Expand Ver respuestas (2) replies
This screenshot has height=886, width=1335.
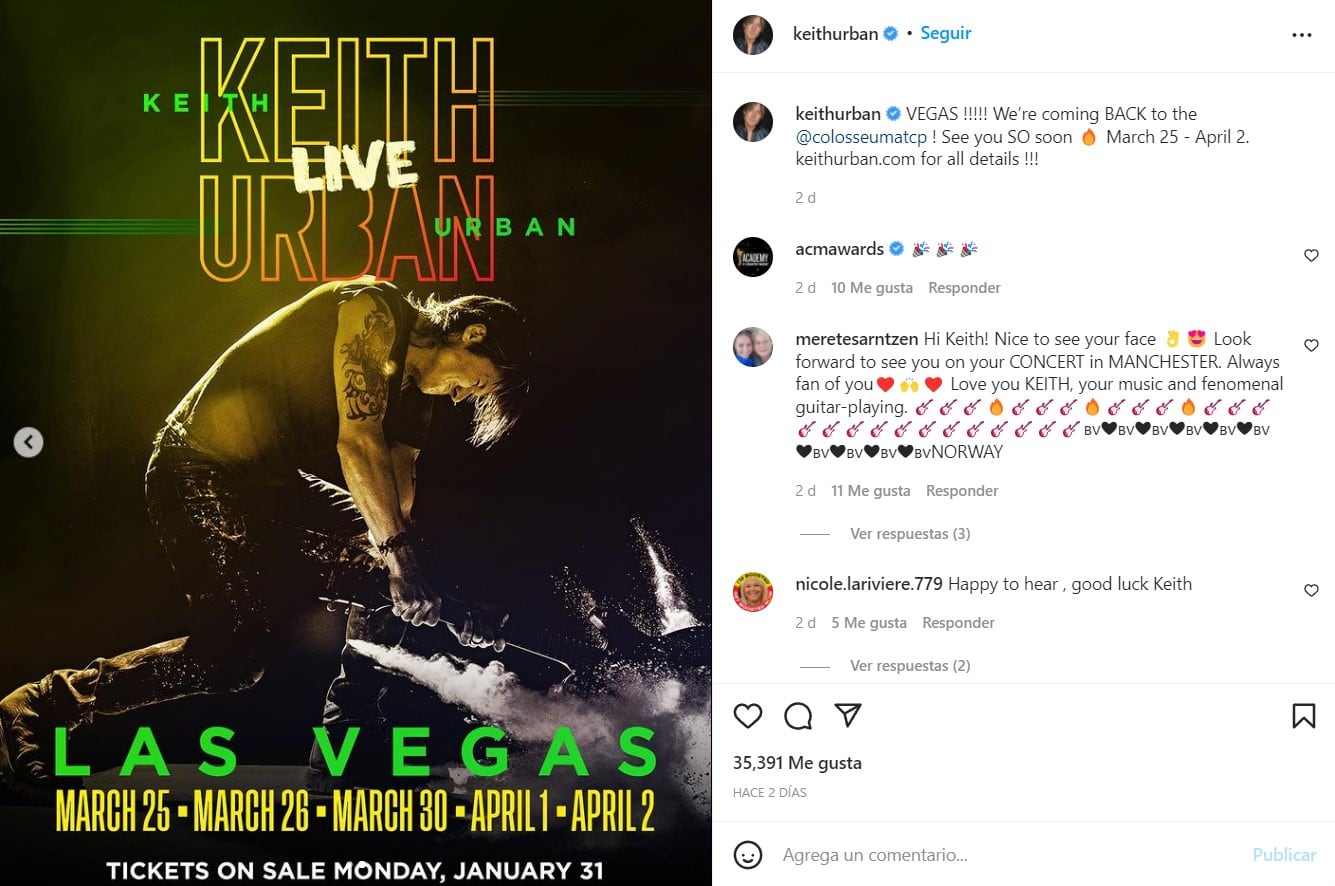pos(910,666)
